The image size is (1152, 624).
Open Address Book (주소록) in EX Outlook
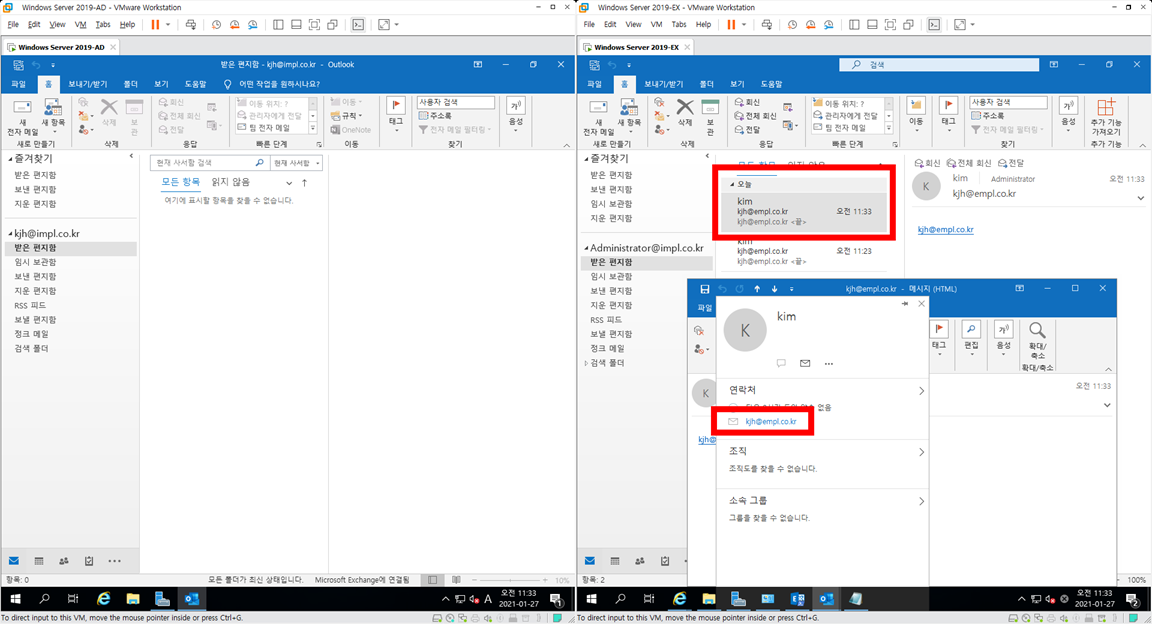987,116
